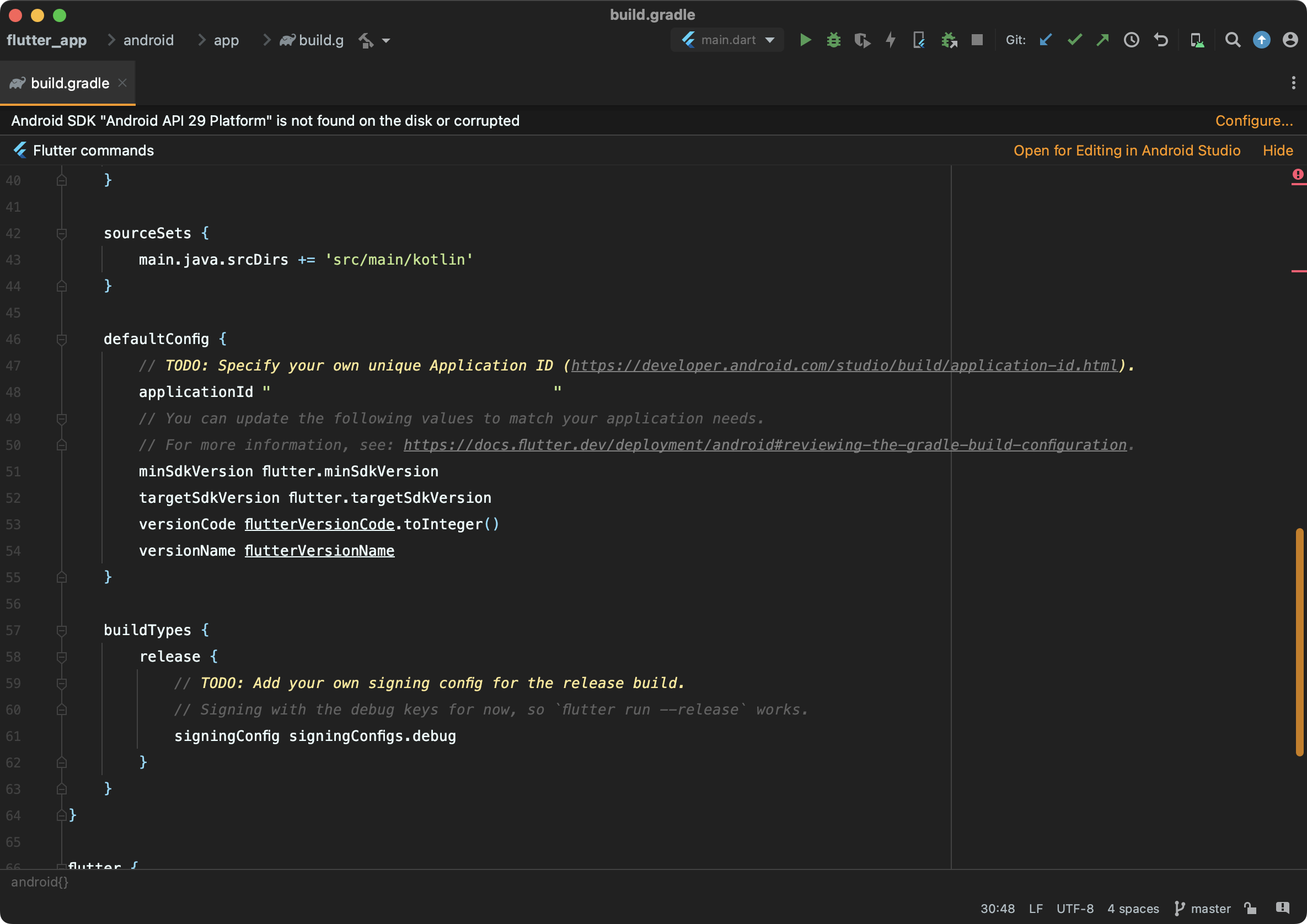The image size is (1307, 924).
Task: Push commits using the green Git arrow
Action: point(1102,40)
